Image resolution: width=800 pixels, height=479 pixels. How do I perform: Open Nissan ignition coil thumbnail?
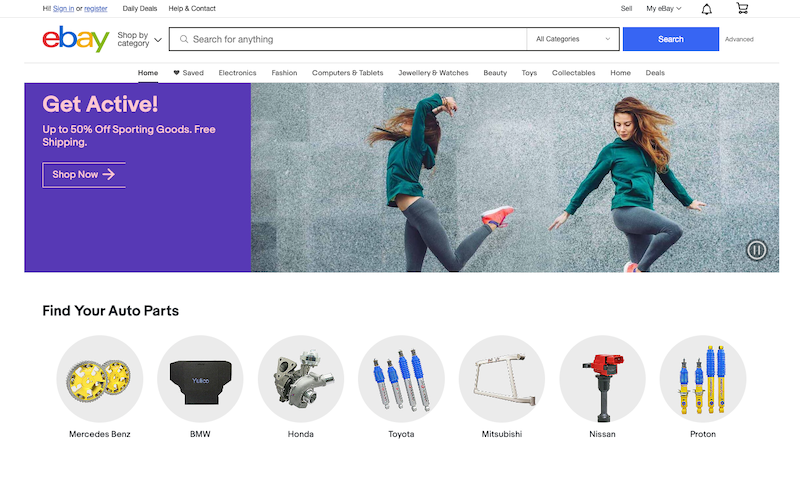tap(602, 379)
